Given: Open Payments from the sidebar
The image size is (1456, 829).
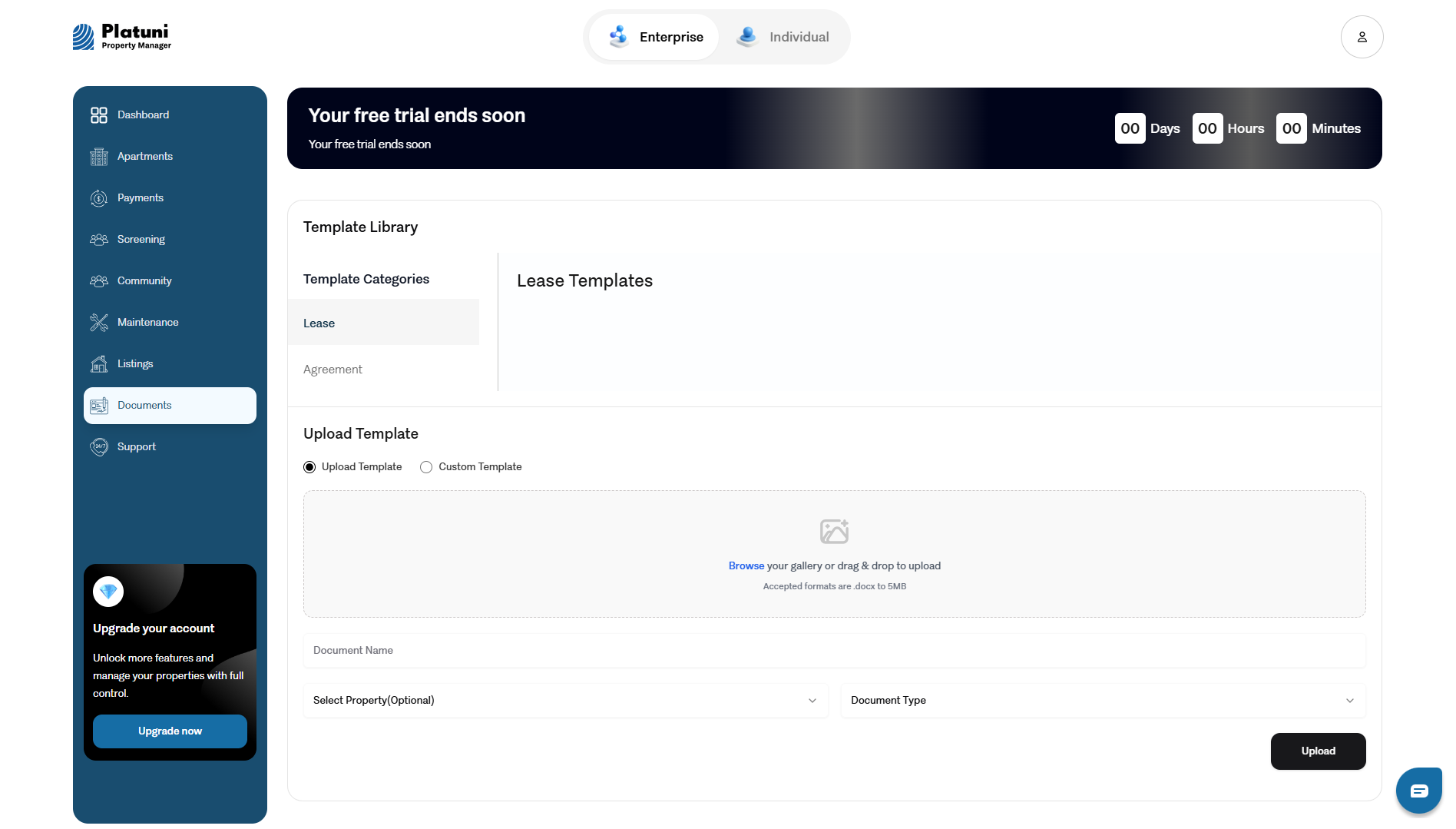Looking at the screenshot, I should point(170,198).
